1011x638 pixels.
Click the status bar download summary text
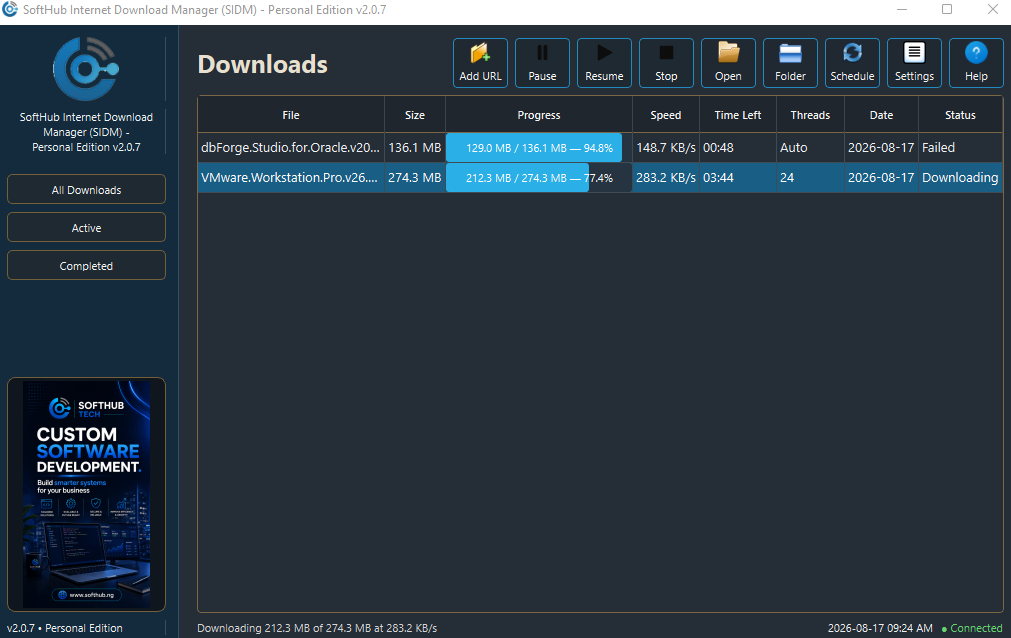pyautogui.click(x=317, y=628)
